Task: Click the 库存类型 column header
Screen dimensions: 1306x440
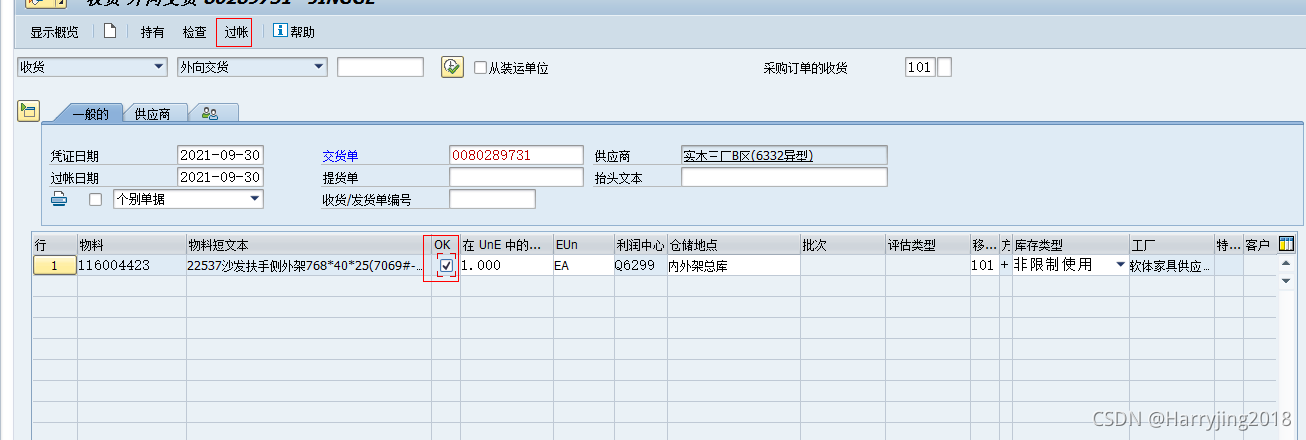Action: pyautogui.click(x=1070, y=245)
